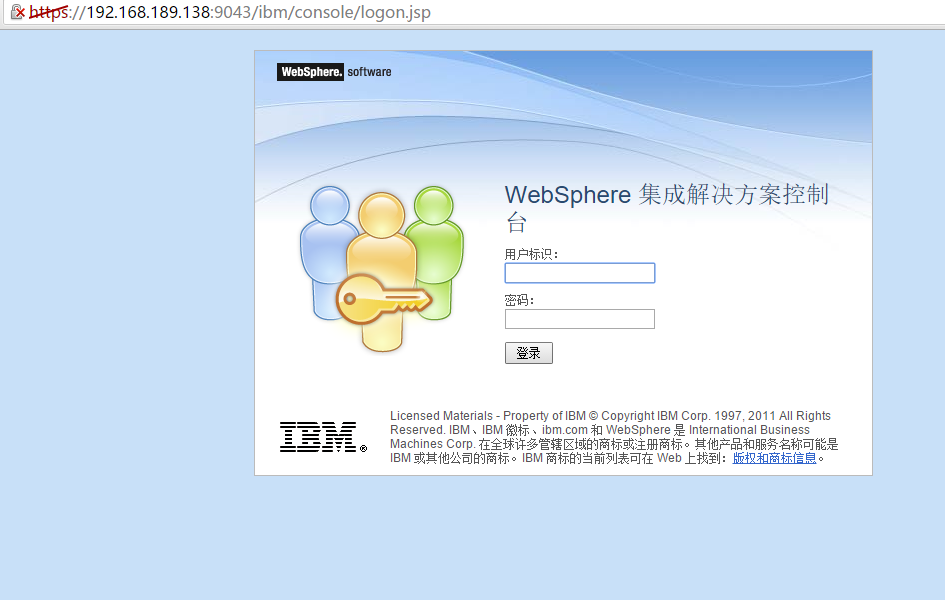Screen dimensions: 945x600
Task: Focus the 用户标识 user ID field
Action: pos(580,273)
